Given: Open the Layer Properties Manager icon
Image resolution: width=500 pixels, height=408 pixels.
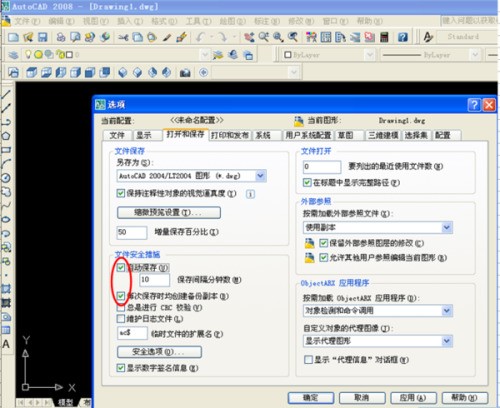Looking at the screenshot, I should (x=13, y=55).
